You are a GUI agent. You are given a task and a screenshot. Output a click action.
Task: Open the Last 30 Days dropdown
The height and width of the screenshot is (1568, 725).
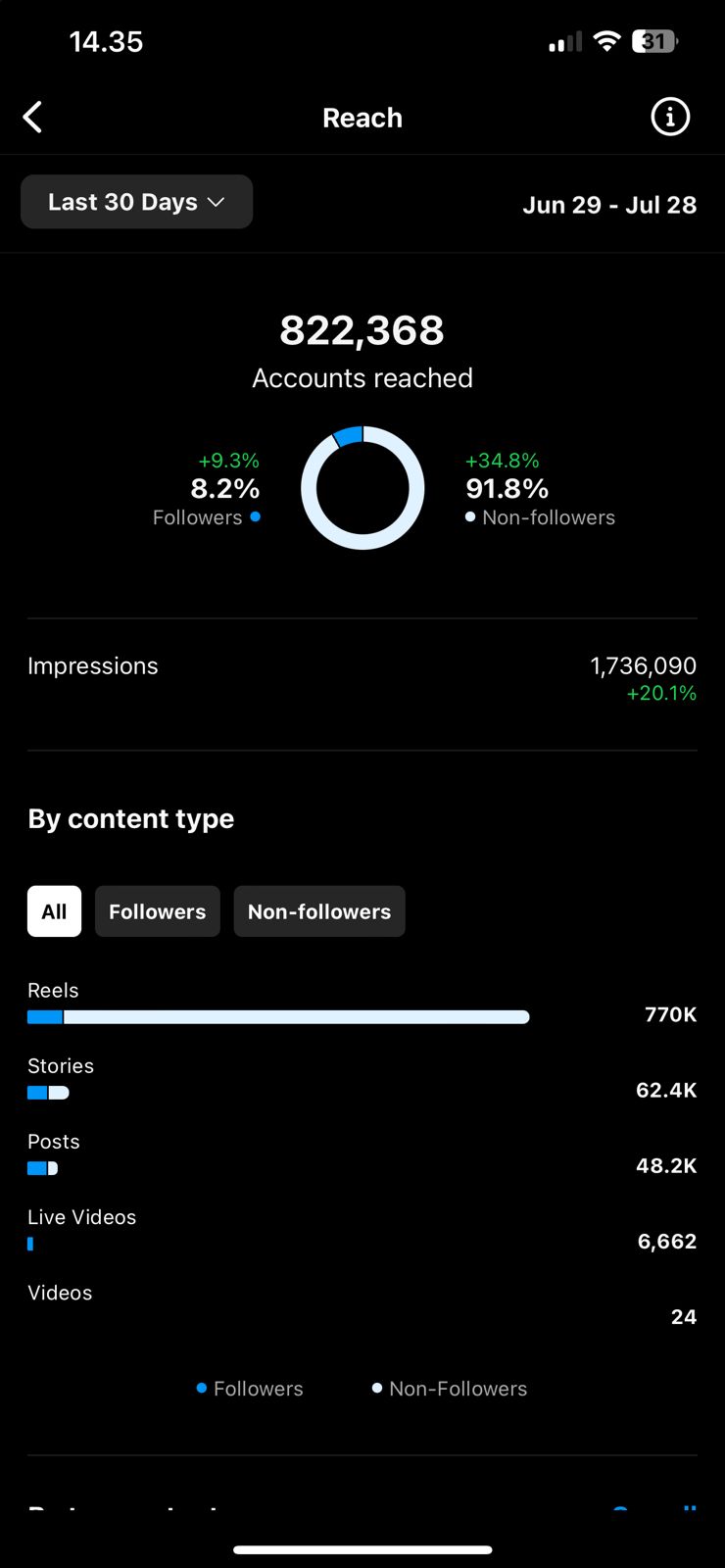point(136,202)
